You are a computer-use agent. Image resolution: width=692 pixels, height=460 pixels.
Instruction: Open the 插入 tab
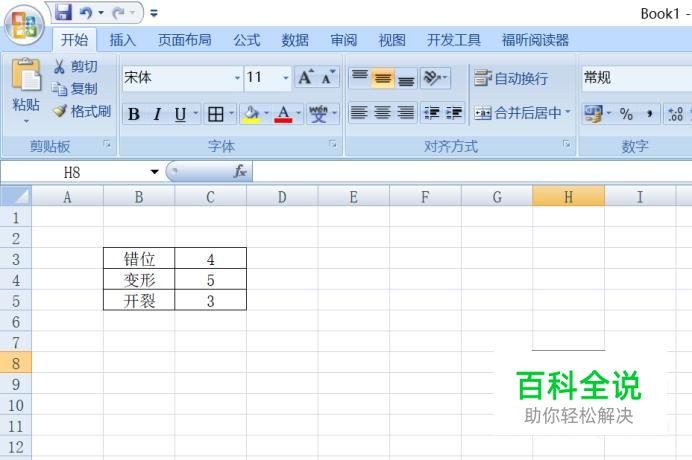coord(123,40)
